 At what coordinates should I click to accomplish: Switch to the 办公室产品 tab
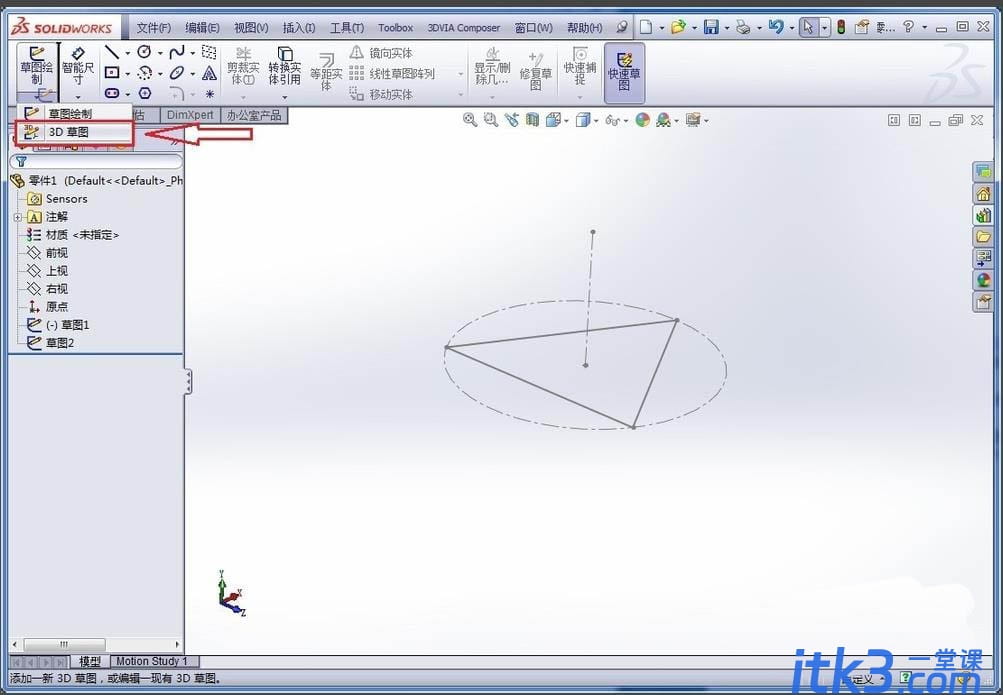click(254, 115)
